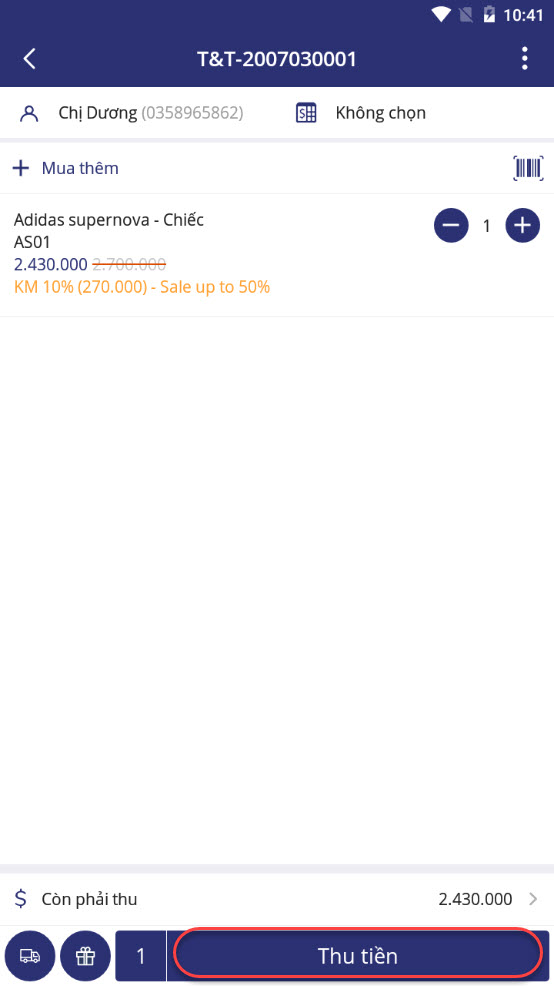Open the Không chọn price list selector
The image size is (554, 986).
pos(380,113)
